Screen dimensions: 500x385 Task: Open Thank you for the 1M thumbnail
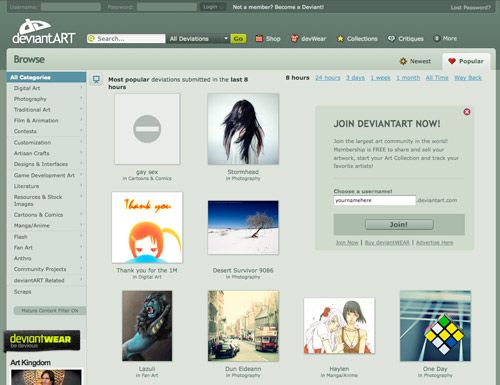click(x=147, y=227)
